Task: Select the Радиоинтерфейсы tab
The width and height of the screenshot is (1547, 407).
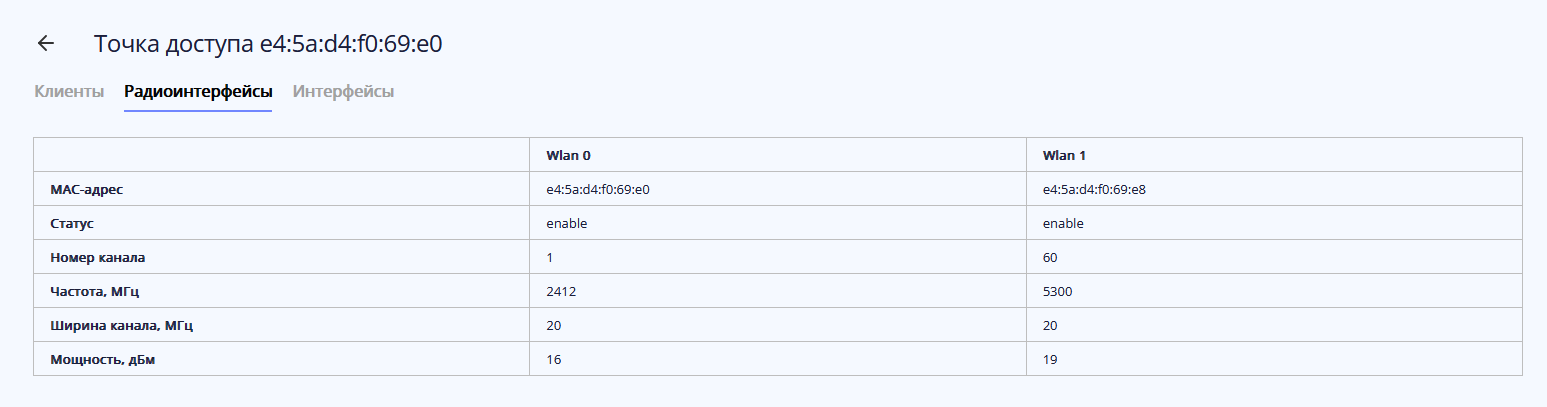Action: [x=198, y=92]
